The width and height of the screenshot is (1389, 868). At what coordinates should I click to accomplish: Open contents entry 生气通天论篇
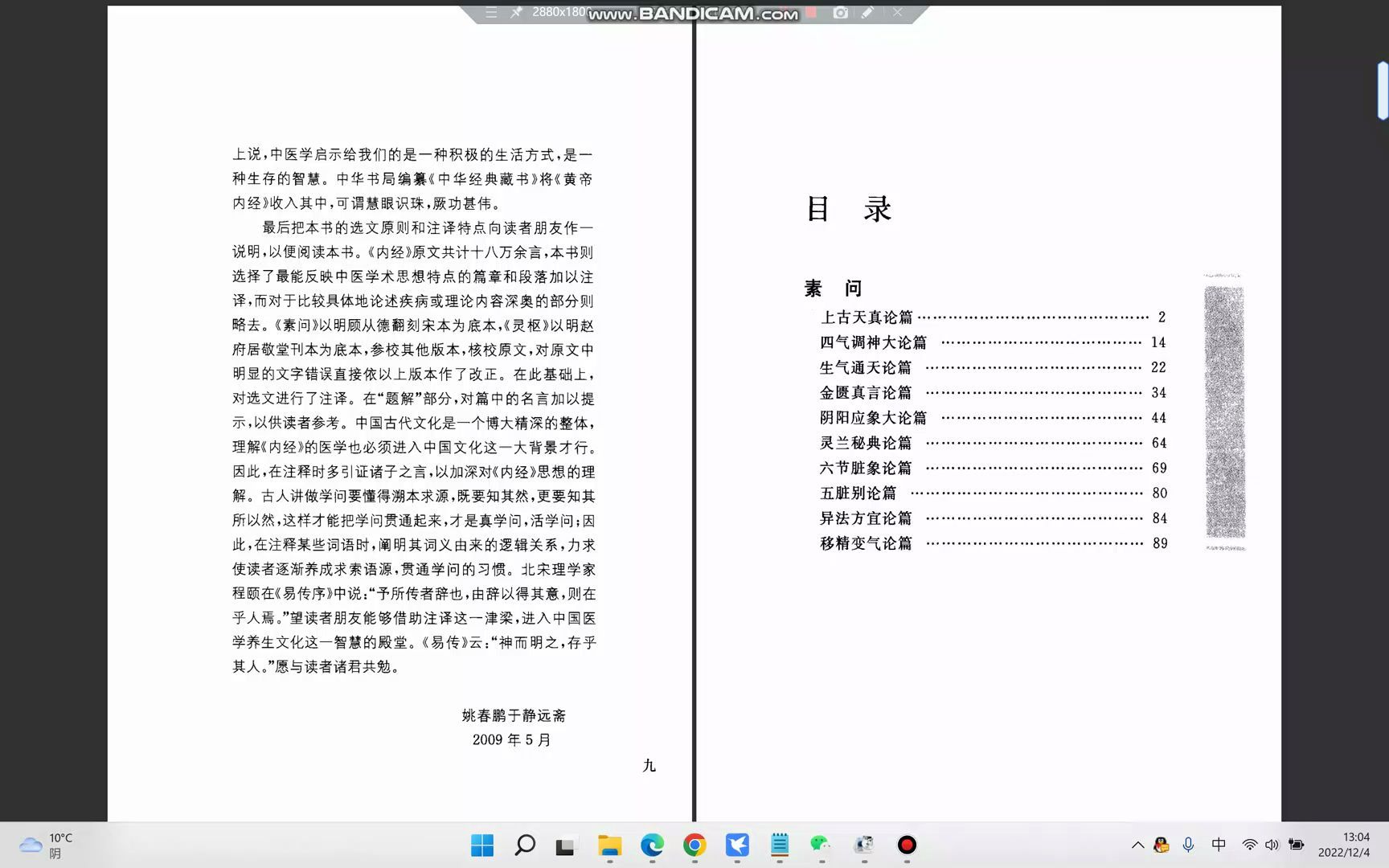coord(993,367)
